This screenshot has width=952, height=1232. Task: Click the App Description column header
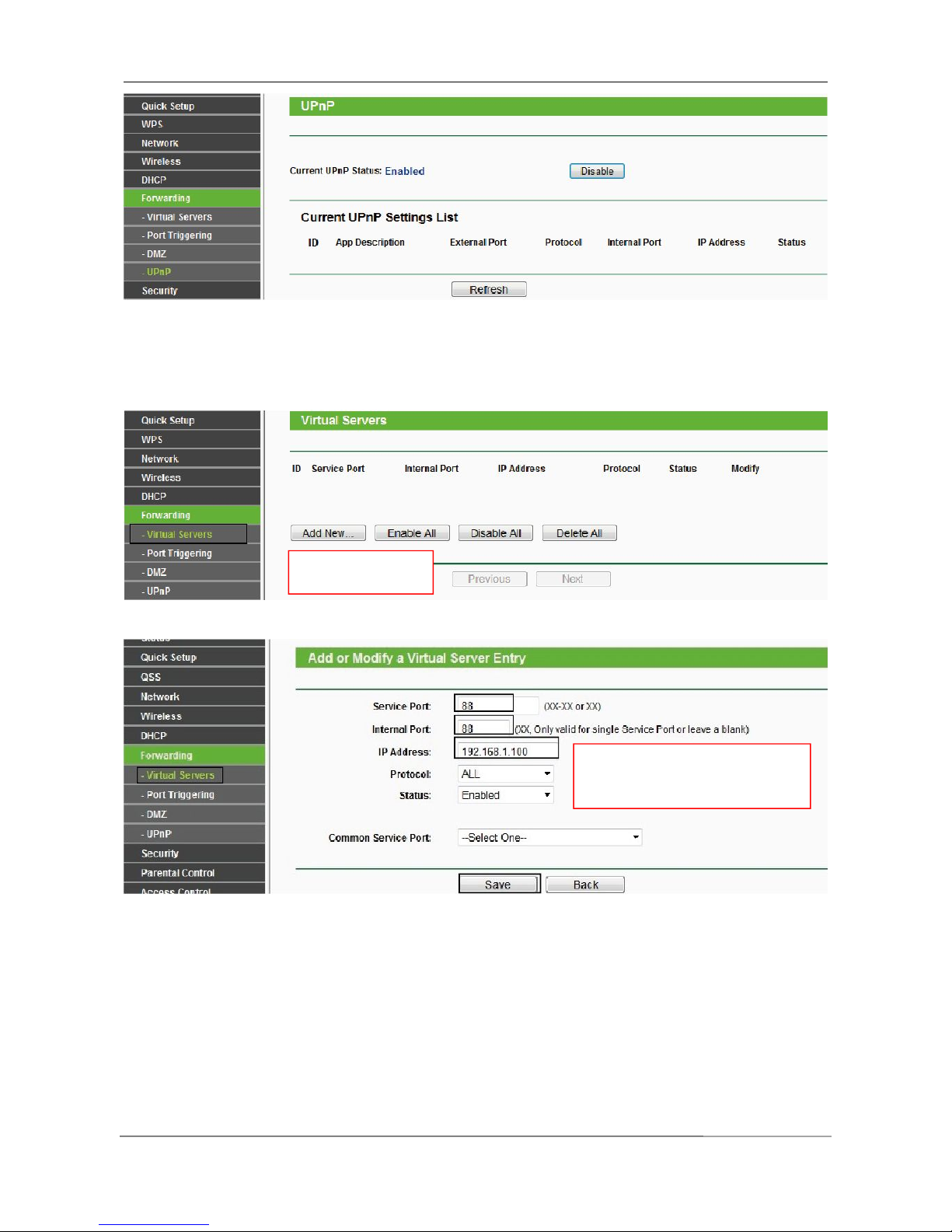pyautogui.click(x=370, y=243)
